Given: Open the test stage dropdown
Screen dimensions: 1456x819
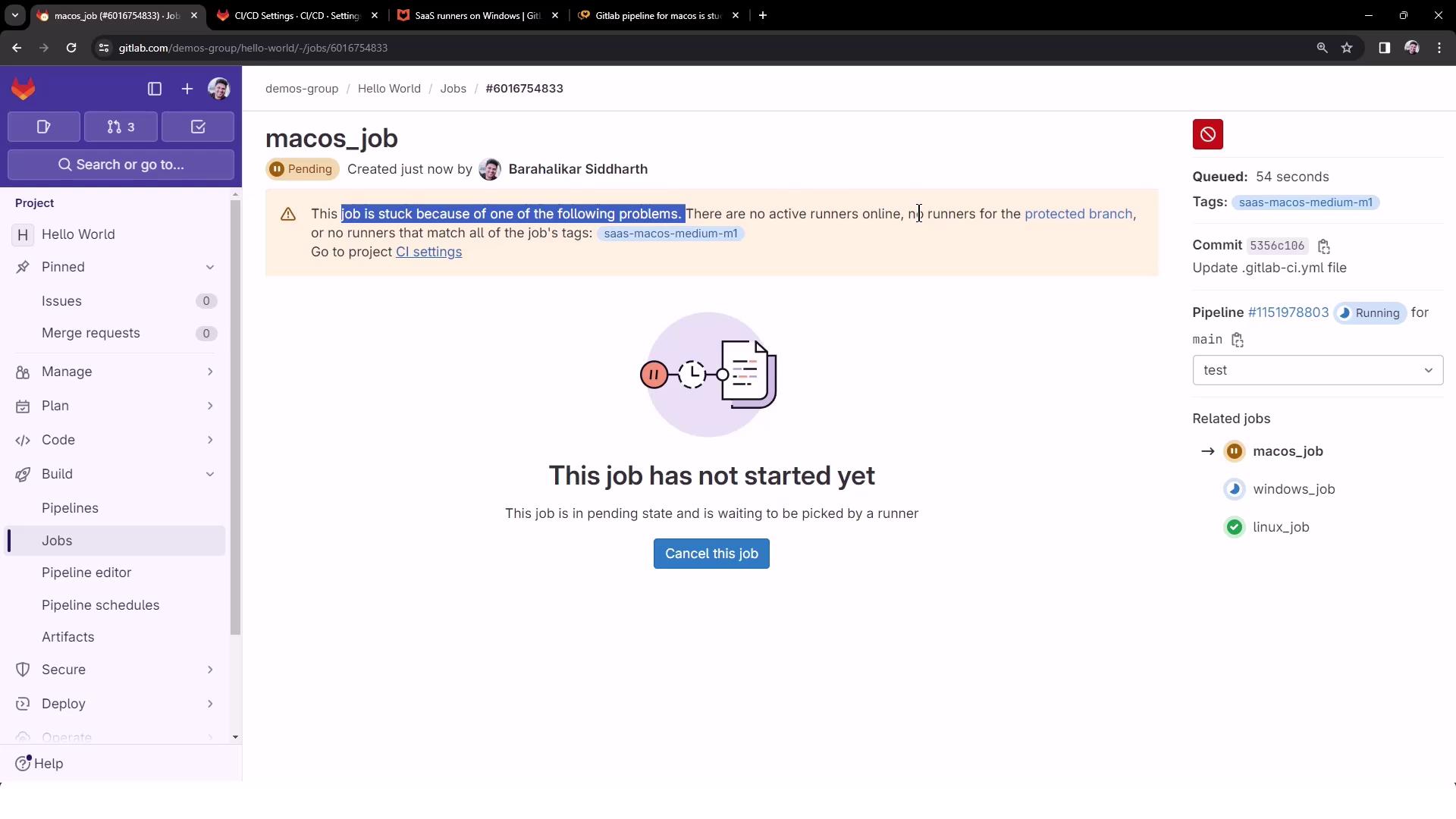Looking at the screenshot, I should click(x=1317, y=371).
